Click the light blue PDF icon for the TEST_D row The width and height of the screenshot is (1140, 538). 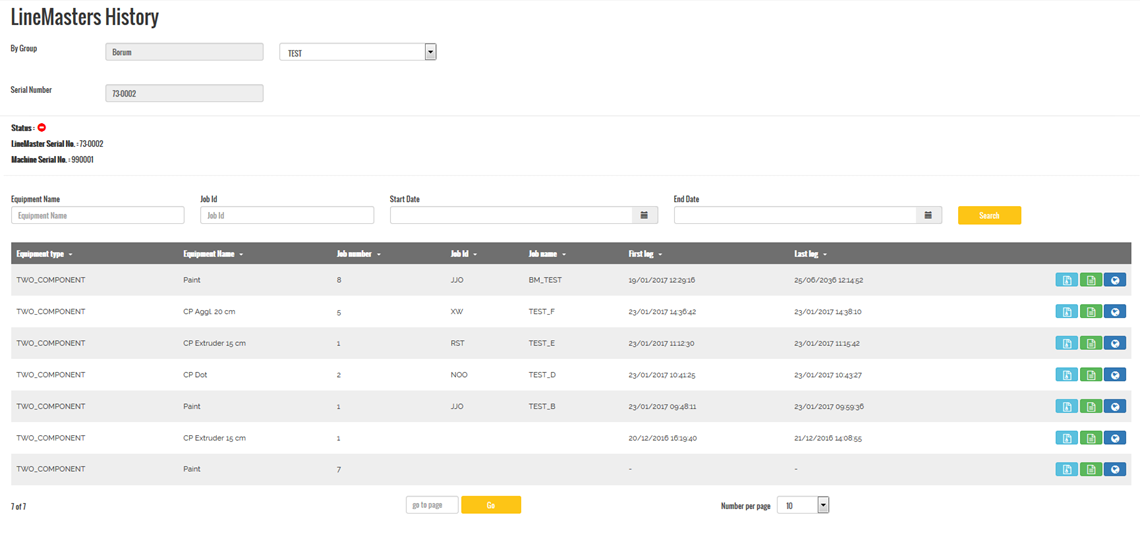click(1066, 375)
